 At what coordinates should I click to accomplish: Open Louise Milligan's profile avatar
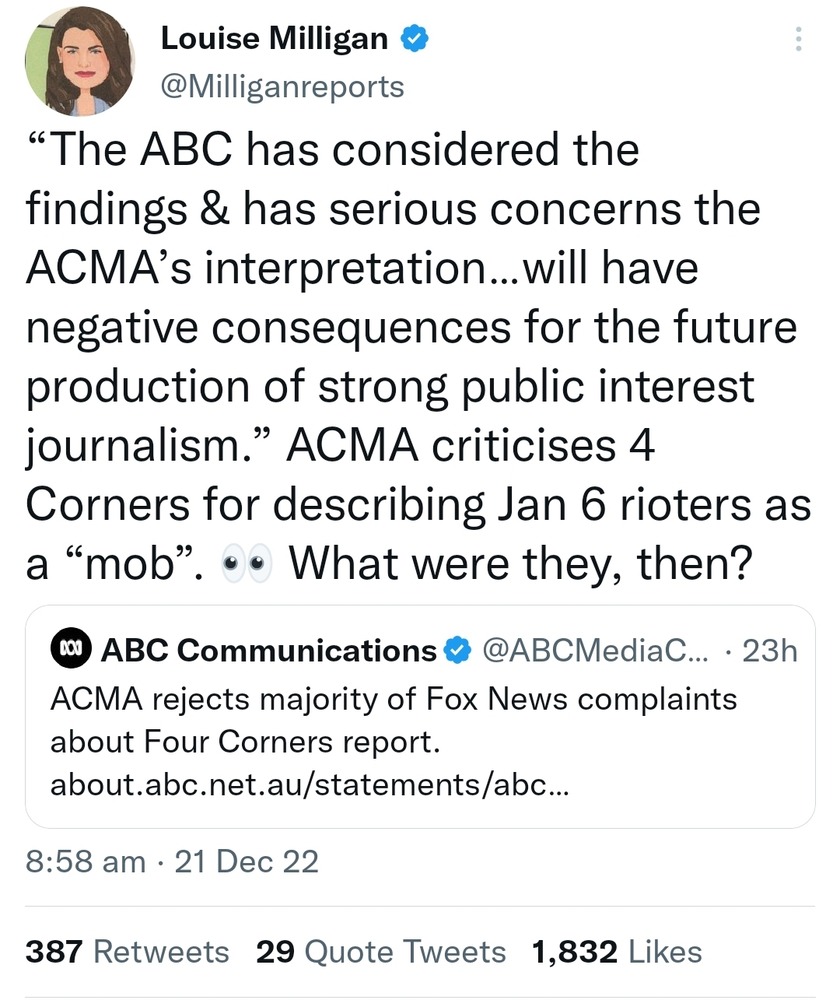pos(70,63)
